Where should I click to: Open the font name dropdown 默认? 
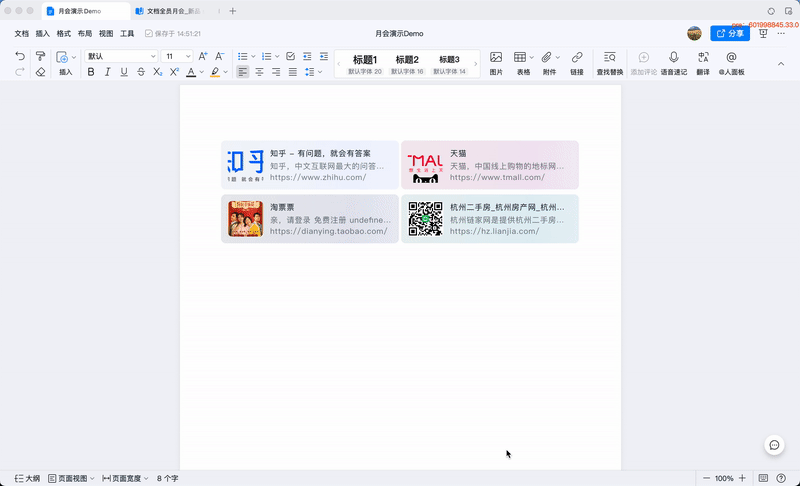point(121,56)
